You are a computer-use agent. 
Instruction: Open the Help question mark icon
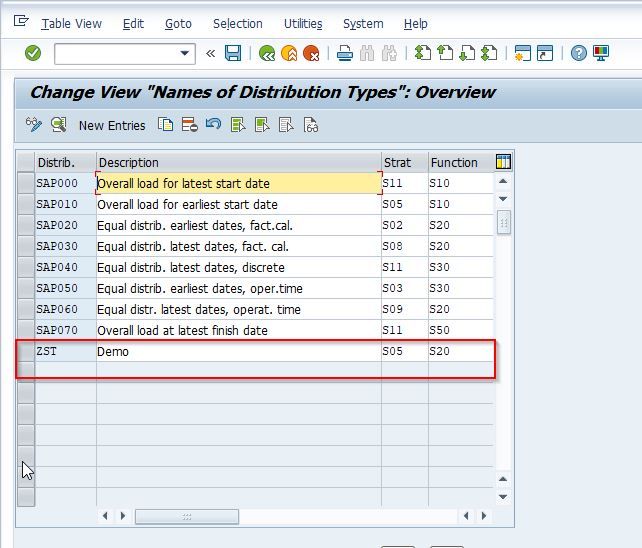coord(579,53)
